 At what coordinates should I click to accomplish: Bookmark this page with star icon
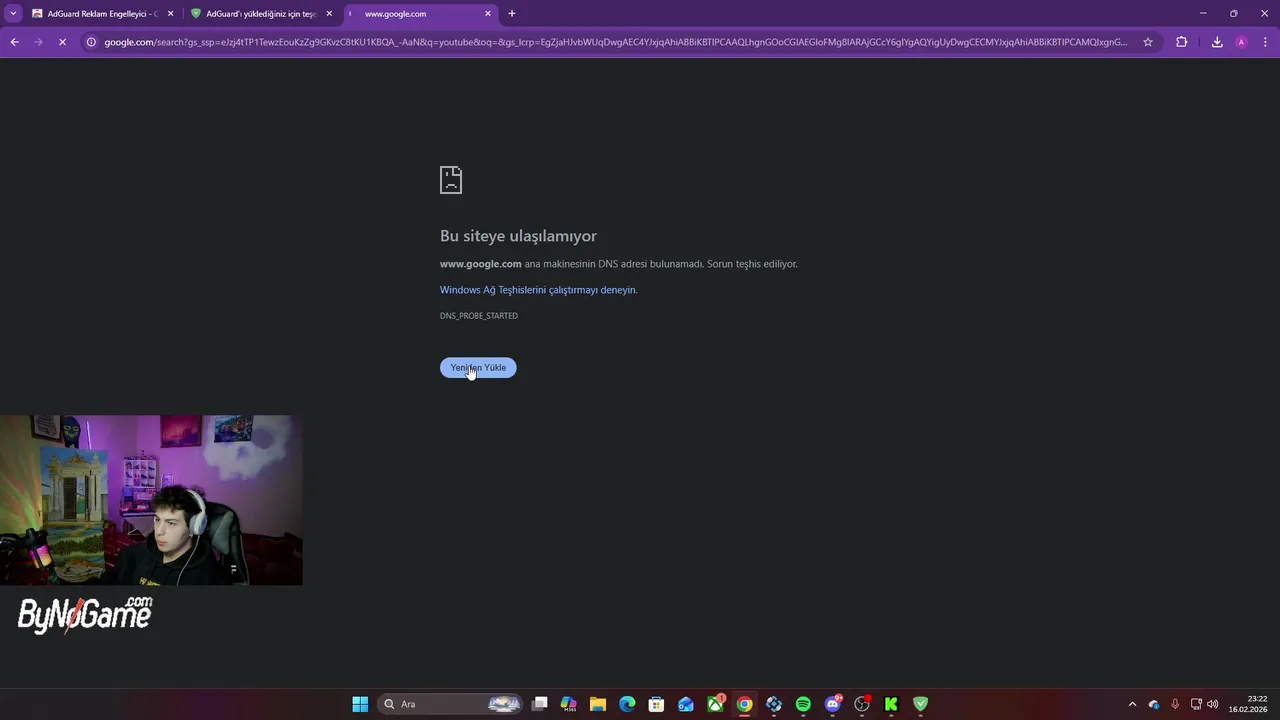[1148, 42]
